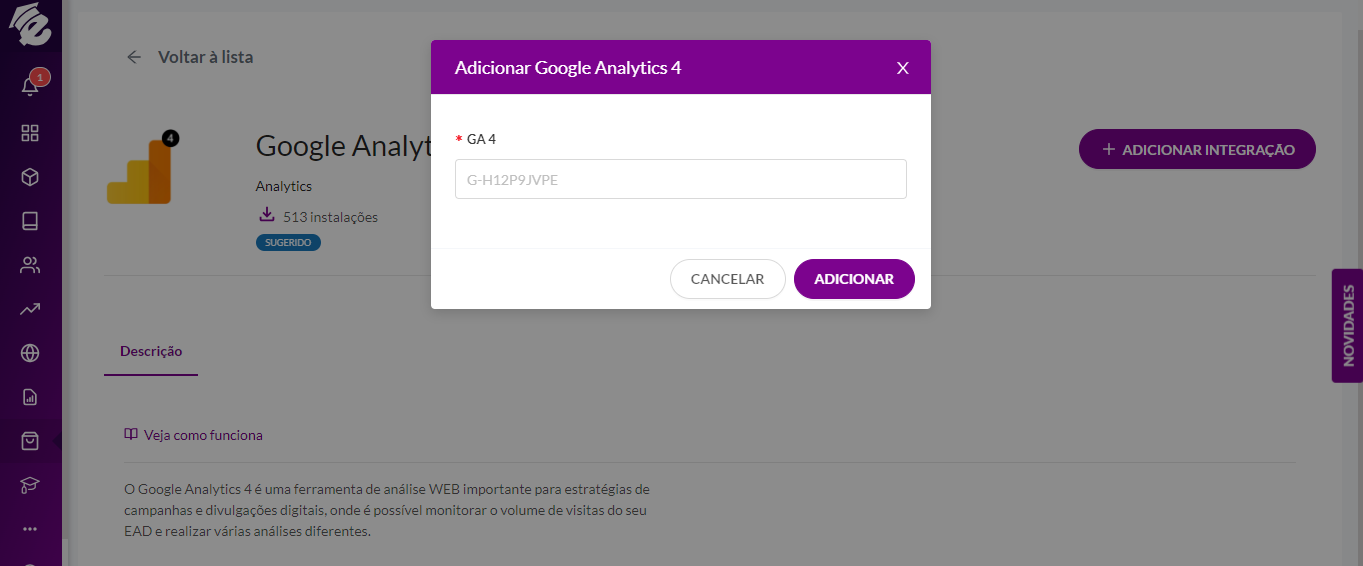Open the more options ellipsis in sidebar
The image size is (1363, 566).
[30, 528]
